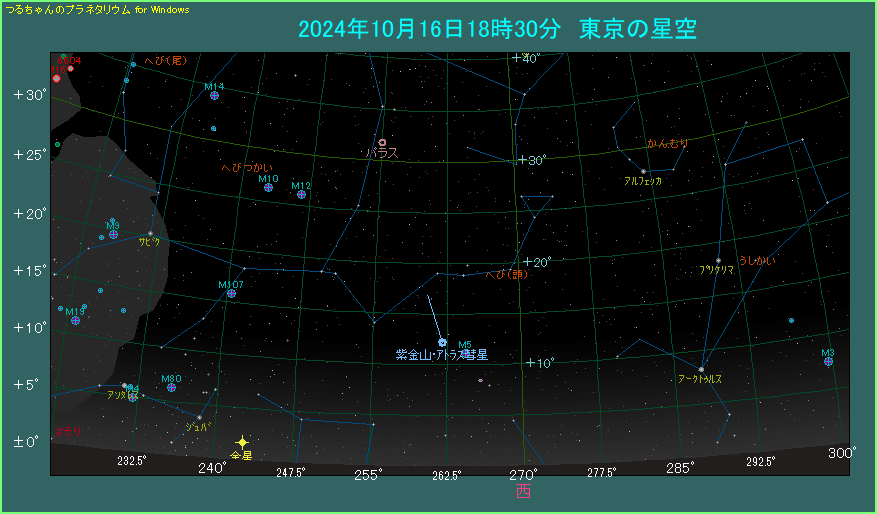Click the へびつかい constellation label
This screenshot has width=877, height=514.
(246, 168)
